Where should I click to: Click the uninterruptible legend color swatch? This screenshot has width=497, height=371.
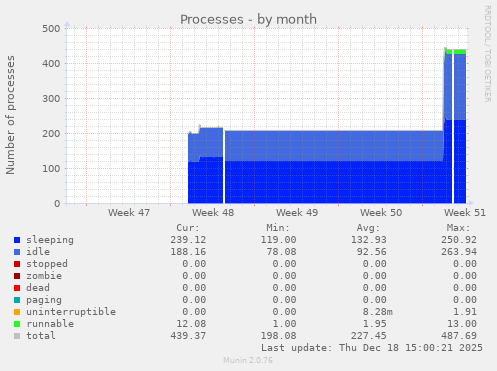[x=17, y=312]
